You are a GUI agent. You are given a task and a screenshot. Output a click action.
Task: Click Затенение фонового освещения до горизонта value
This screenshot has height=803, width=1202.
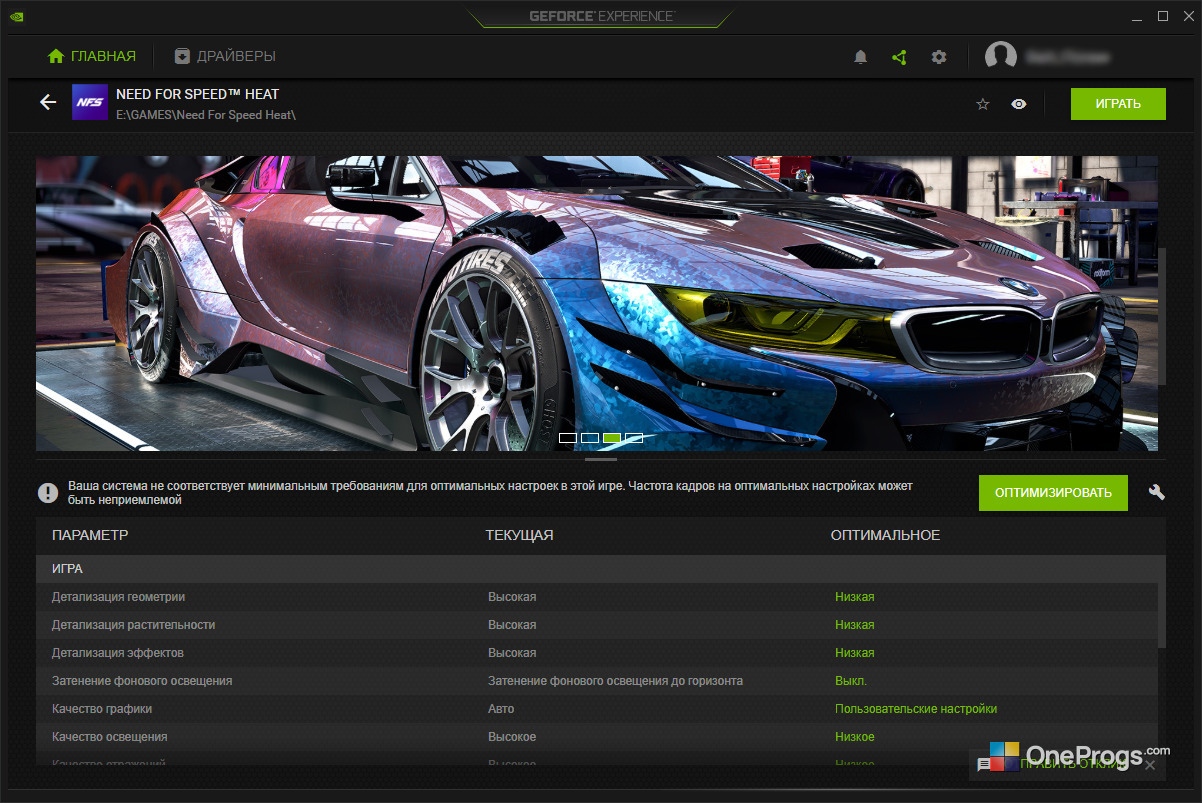point(615,681)
